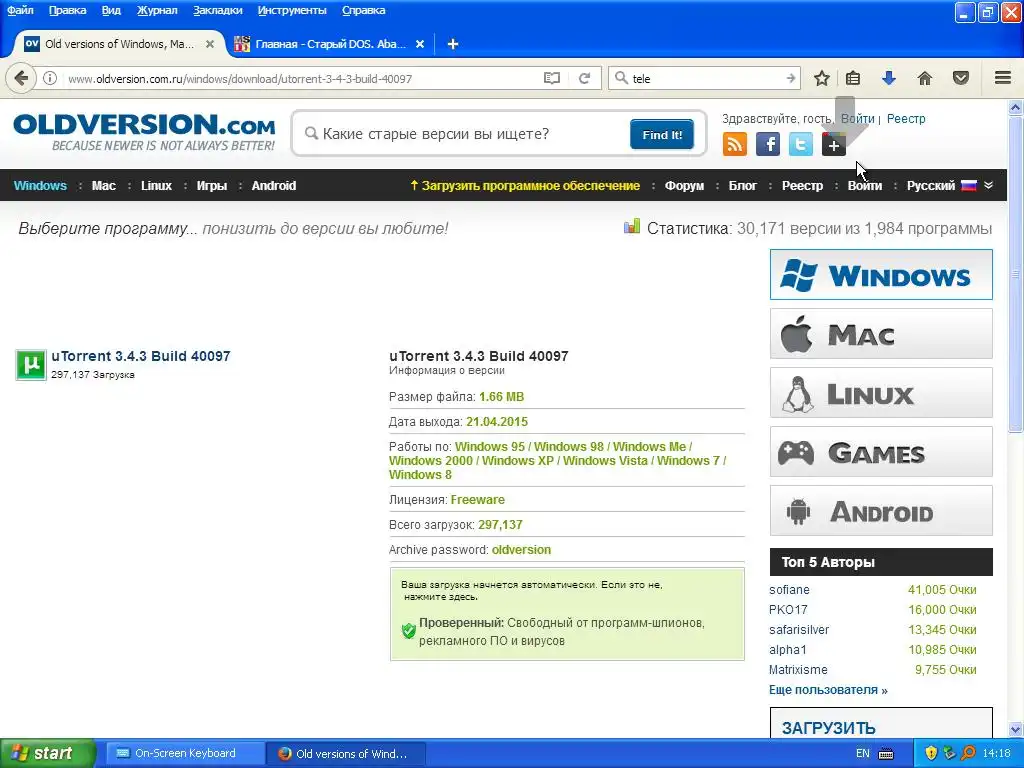Open the Вид menu
Image resolution: width=1024 pixels, height=768 pixels.
[x=111, y=10]
